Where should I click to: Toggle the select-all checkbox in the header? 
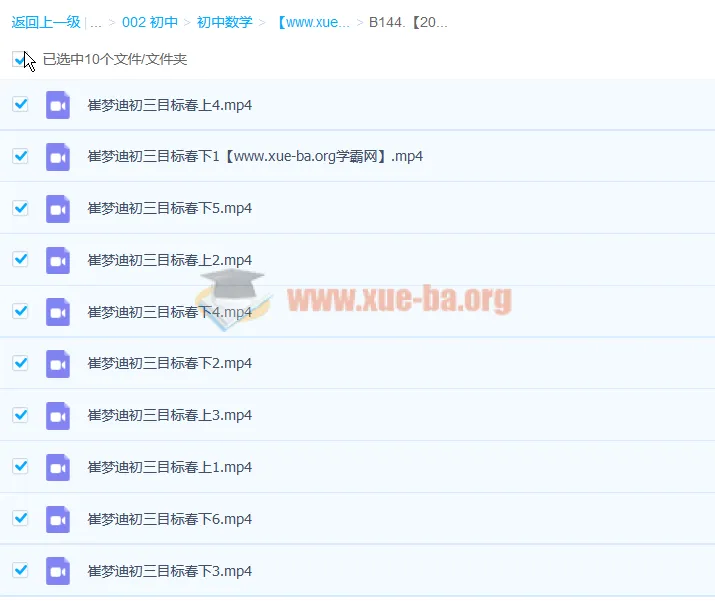point(20,59)
